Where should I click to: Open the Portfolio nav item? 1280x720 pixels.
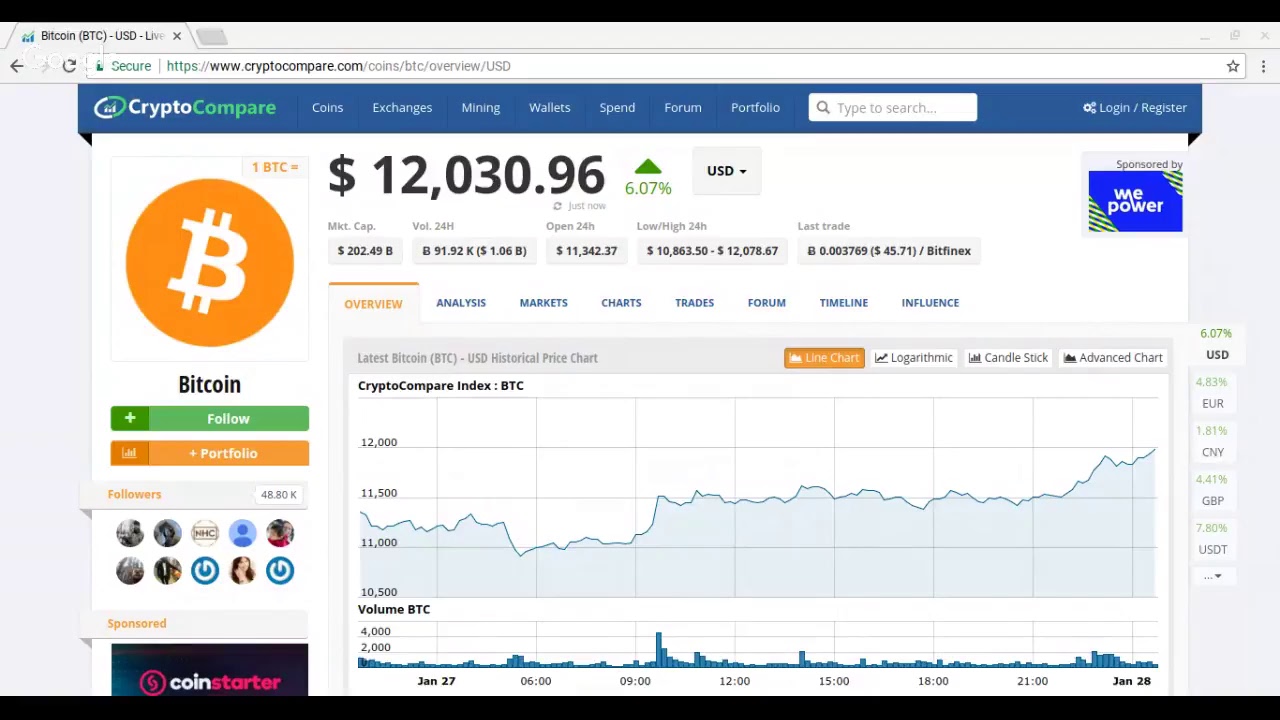click(x=755, y=107)
